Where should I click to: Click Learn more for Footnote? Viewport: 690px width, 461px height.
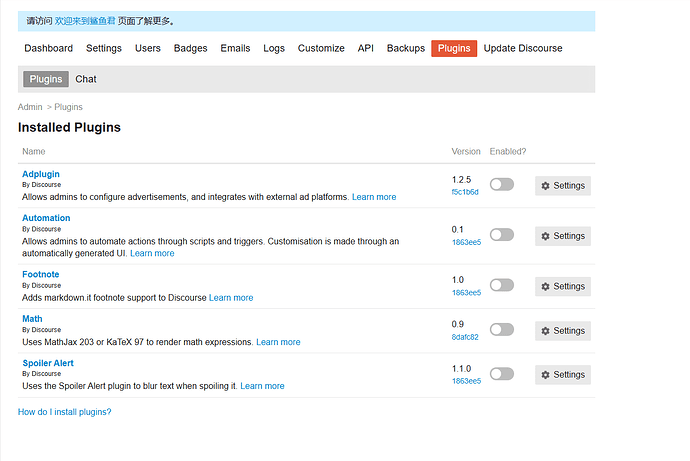tap(231, 298)
